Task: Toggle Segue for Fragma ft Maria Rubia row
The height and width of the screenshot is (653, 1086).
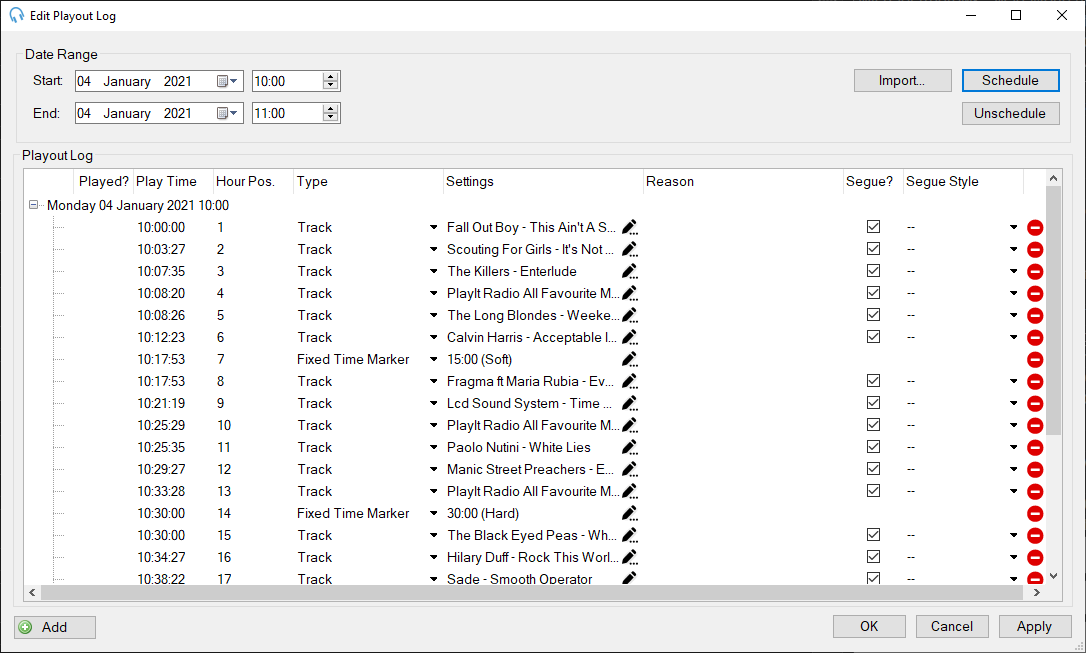Action: tap(873, 381)
